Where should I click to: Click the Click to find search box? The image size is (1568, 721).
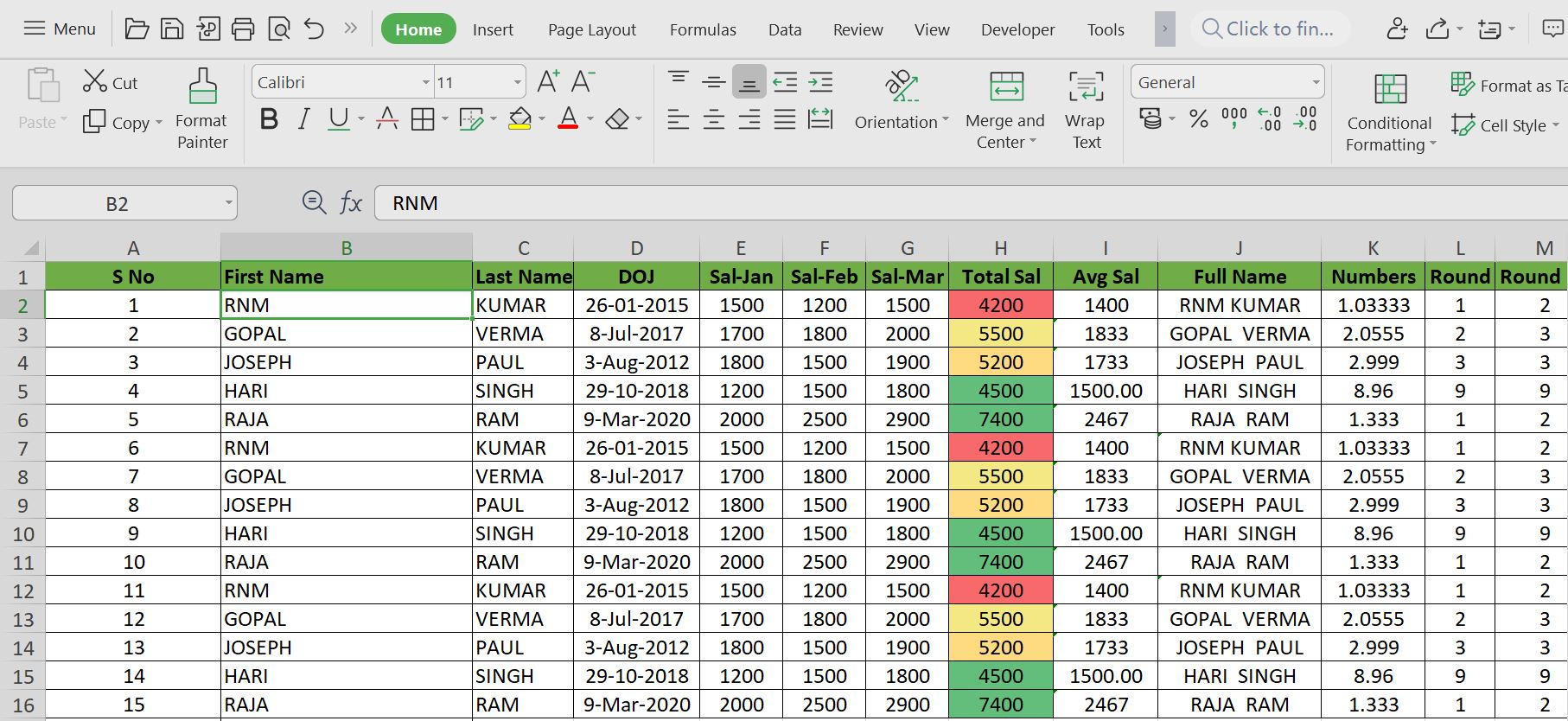pos(1271,29)
